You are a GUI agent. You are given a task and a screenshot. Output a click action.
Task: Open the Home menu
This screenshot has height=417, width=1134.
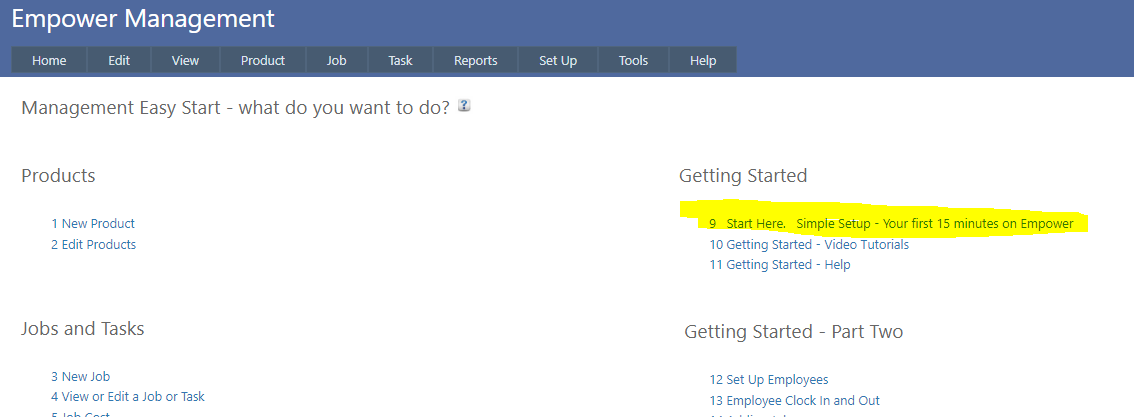(x=49, y=60)
